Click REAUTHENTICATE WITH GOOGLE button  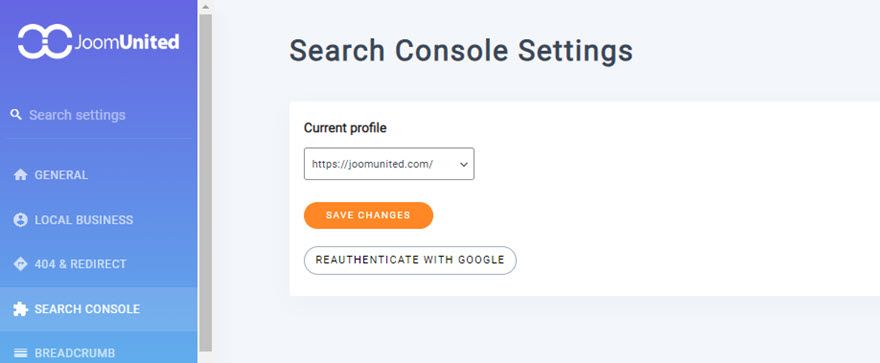(410, 260)
